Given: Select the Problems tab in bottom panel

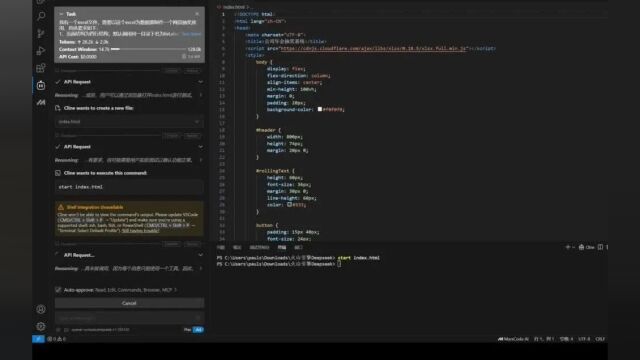Looking at the screenshot, I should (x=221, y=247).
